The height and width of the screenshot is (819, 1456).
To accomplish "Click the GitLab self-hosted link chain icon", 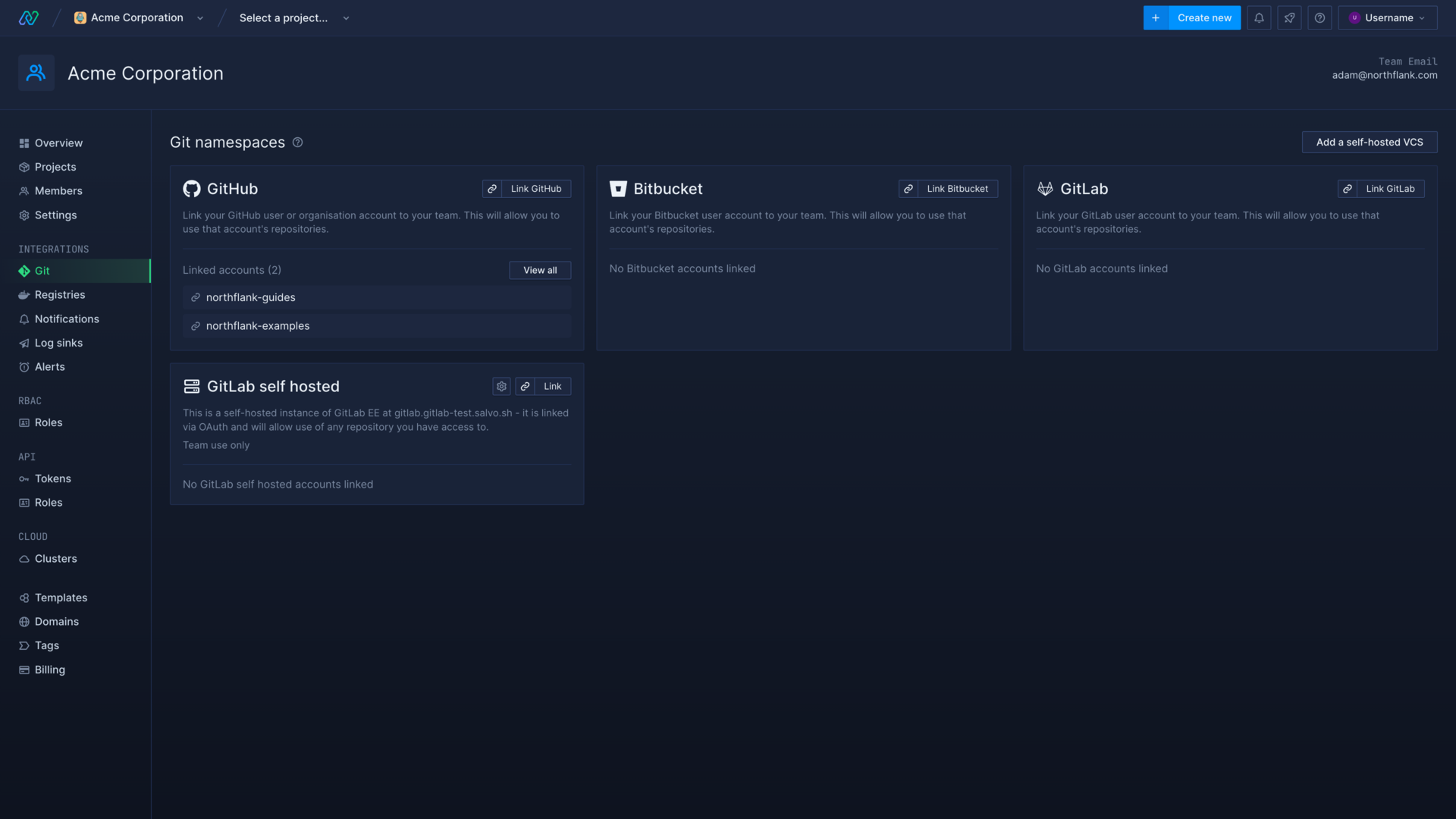I will [525, 386].
